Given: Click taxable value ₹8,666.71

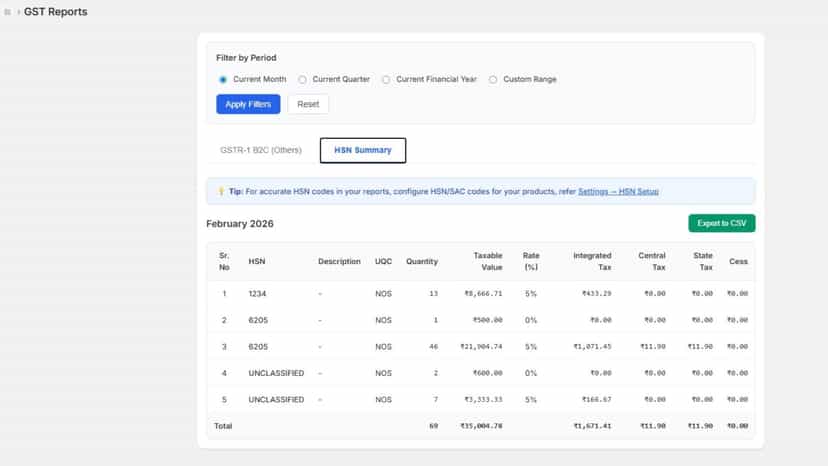Looking at the screenshot, I should coord(483,294).
